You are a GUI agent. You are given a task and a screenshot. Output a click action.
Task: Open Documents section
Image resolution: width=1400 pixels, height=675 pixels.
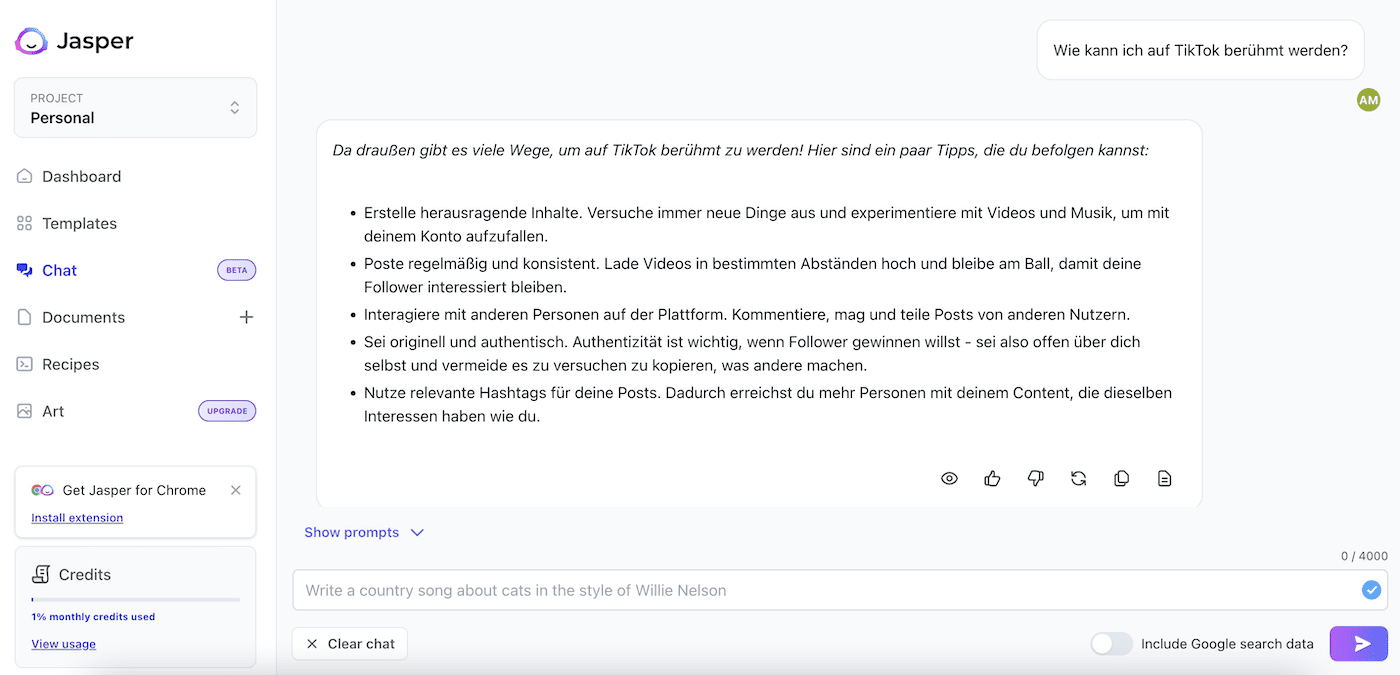click(x=83, y=318)
